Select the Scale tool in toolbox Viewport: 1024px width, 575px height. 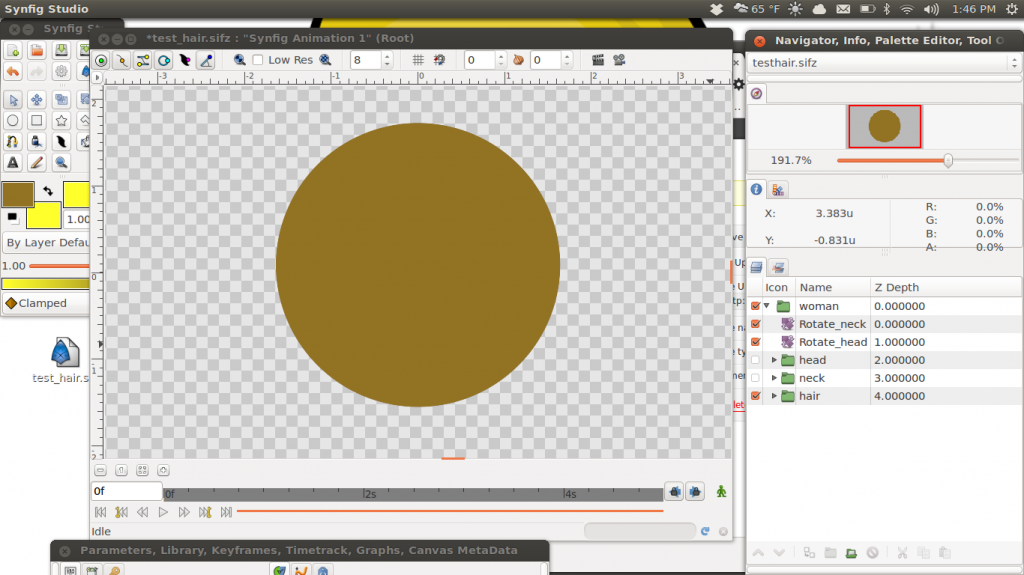pyautogui.click(x=61, y=99)
